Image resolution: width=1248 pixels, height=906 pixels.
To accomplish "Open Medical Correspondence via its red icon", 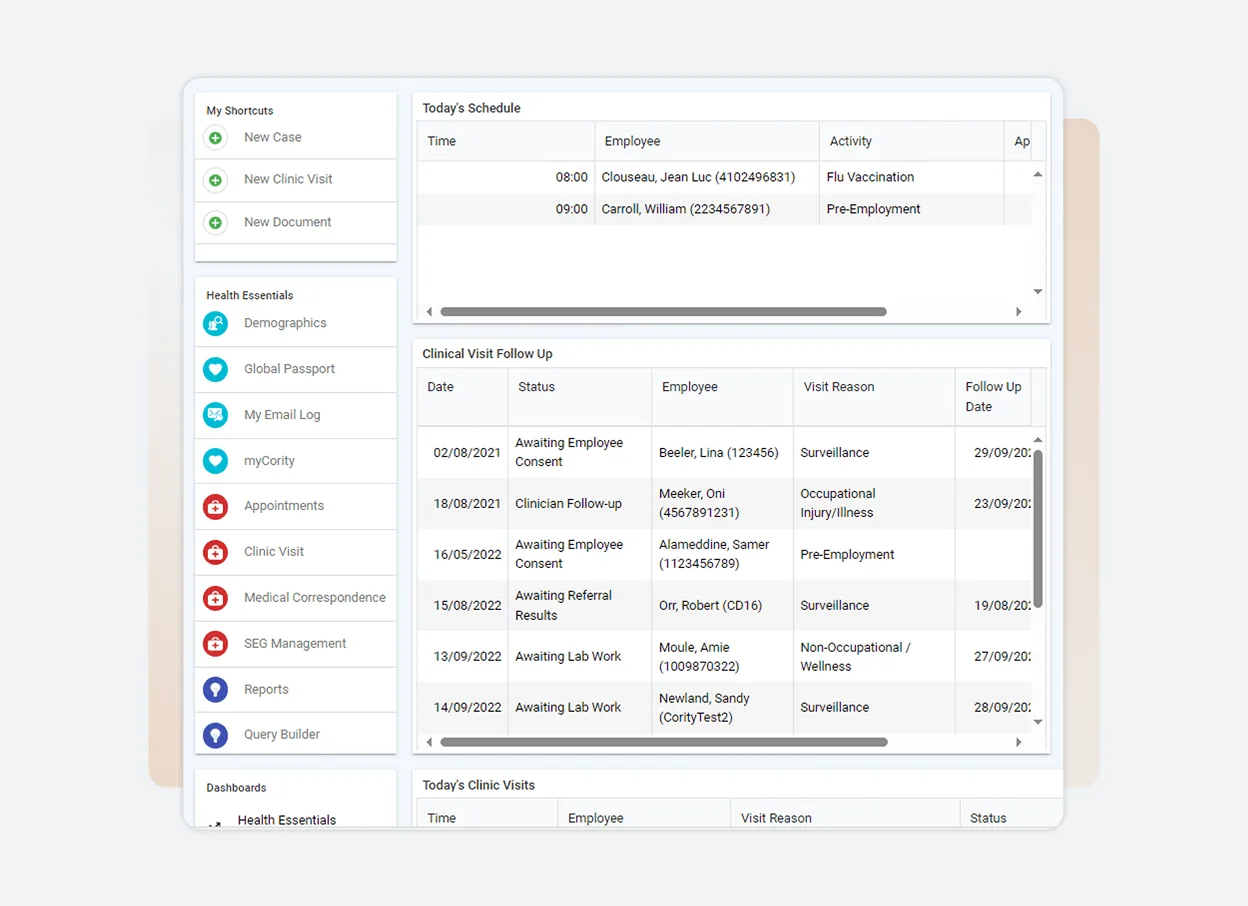I will click(x=215, y=598).
